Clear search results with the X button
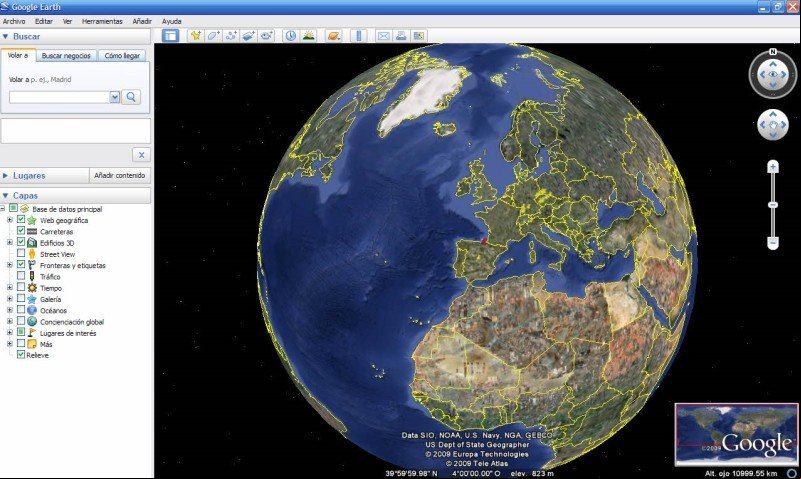 [142, 154]
